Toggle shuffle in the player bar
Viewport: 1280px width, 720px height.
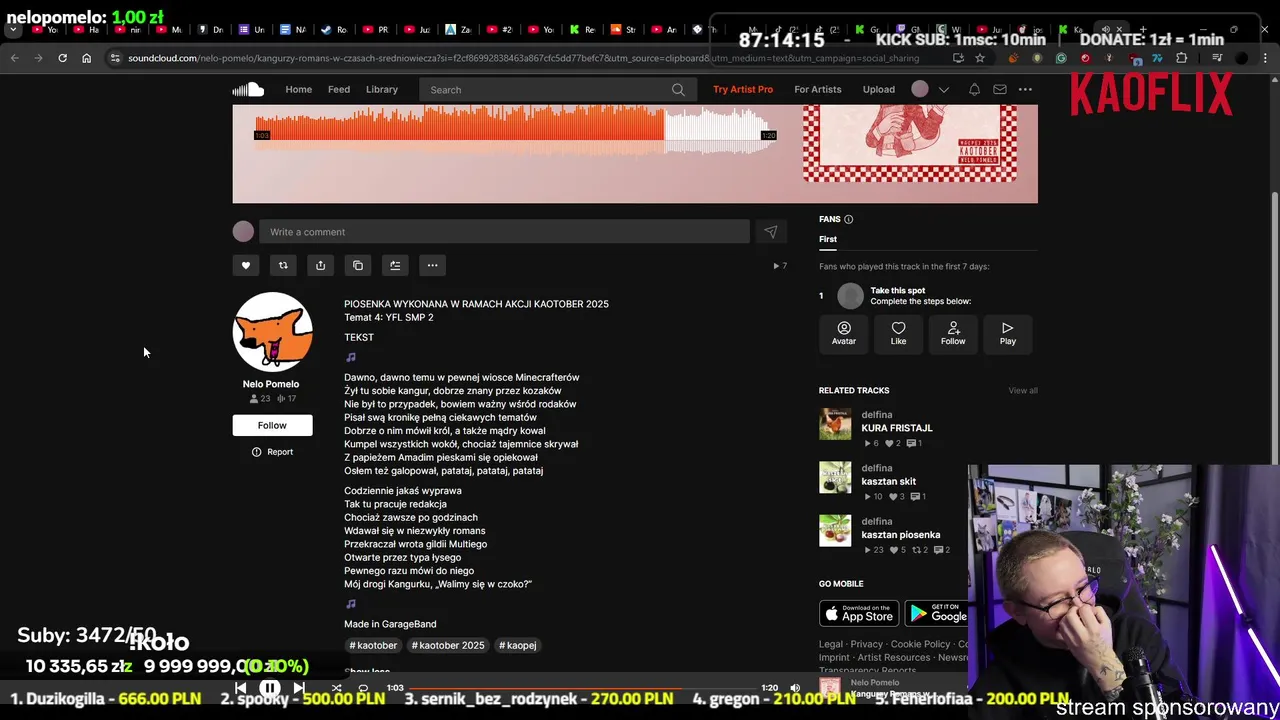(336, 688)
